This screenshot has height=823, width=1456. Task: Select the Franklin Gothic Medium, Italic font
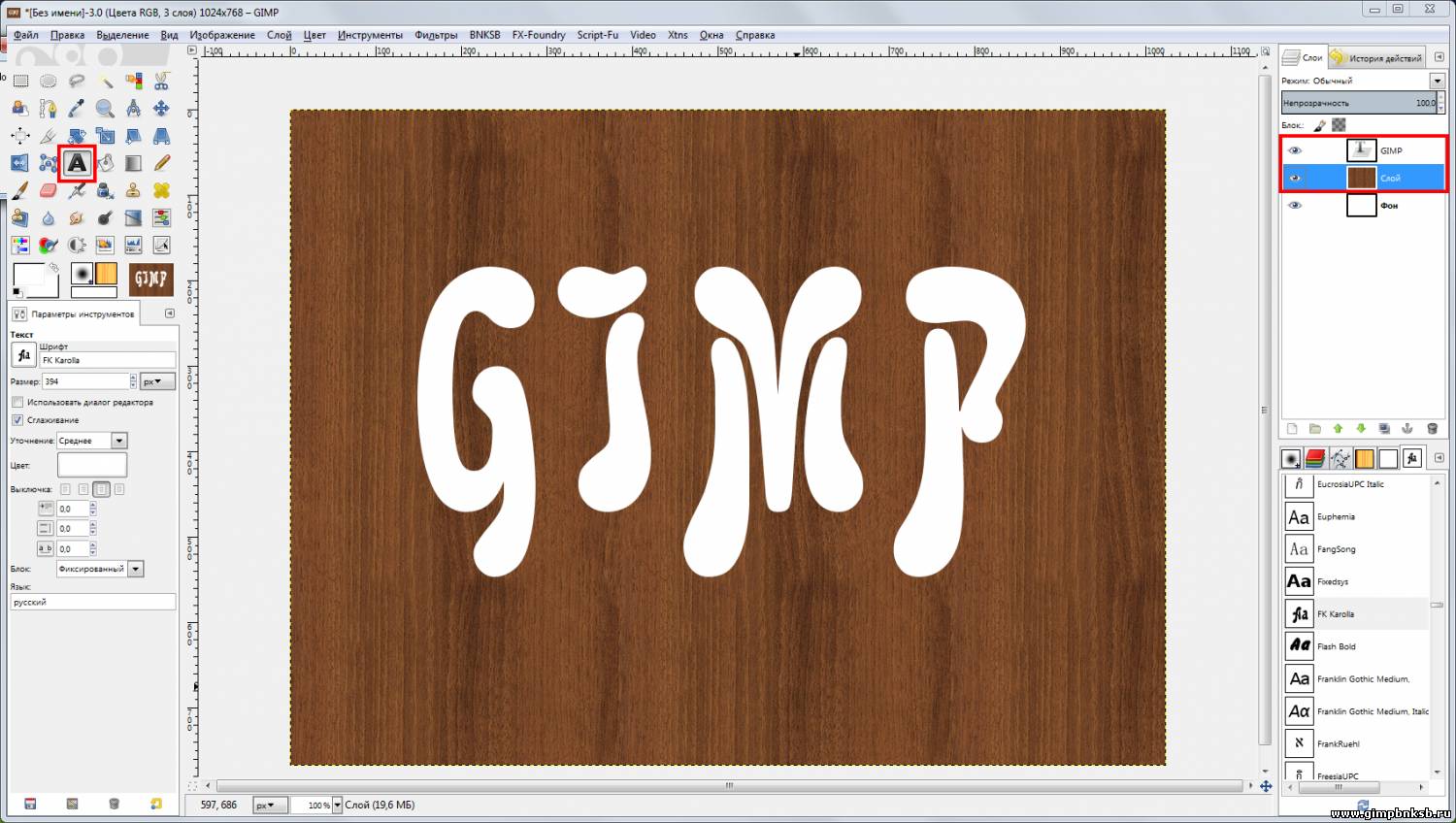[1356, 711]
